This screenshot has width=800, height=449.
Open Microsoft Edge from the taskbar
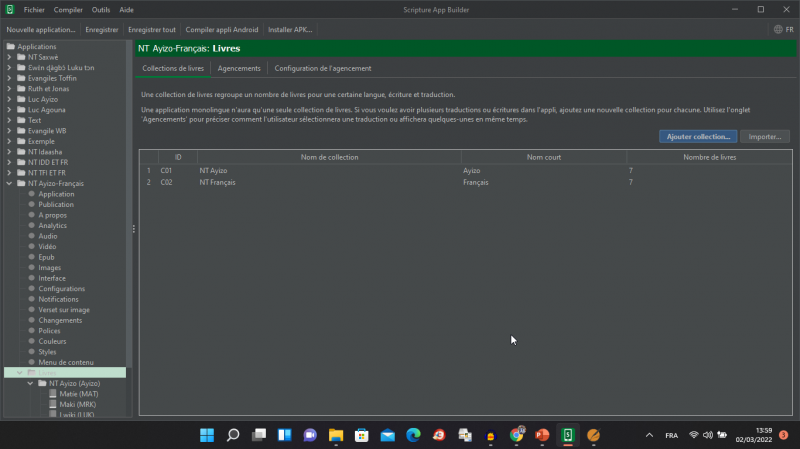pyautogui.click(x=413, y=435)
